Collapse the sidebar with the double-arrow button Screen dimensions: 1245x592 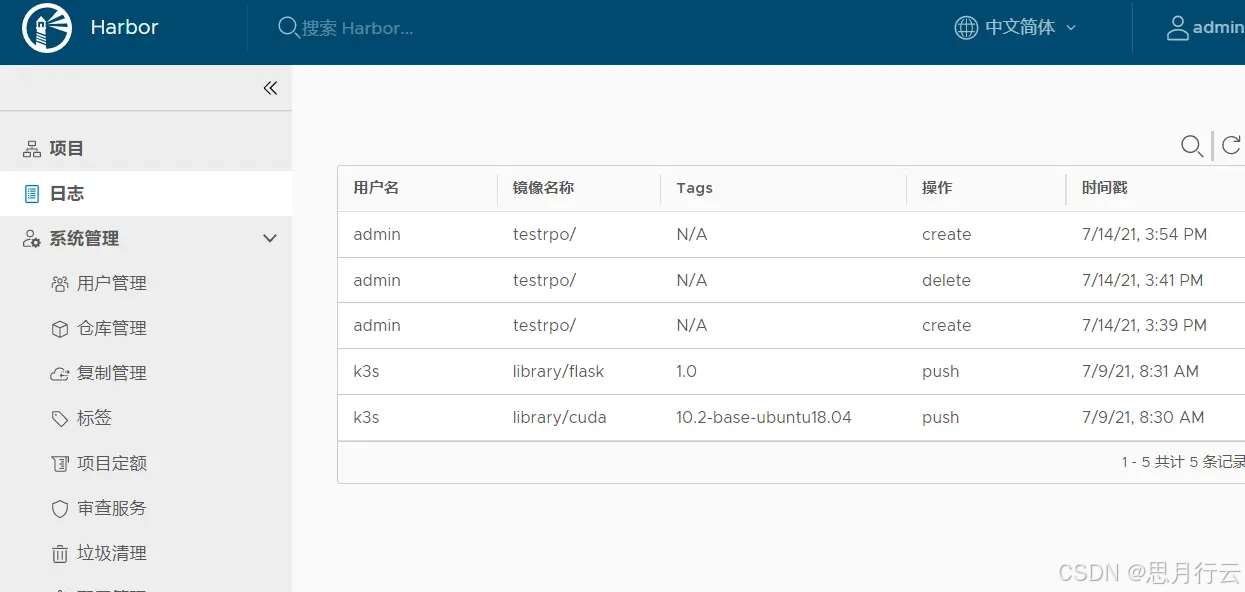[269, 88]
